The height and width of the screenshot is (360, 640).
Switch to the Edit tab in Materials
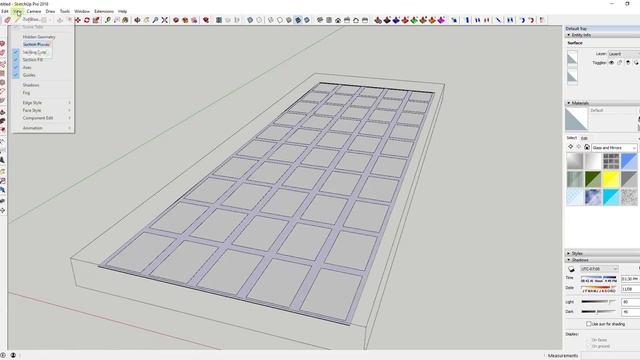(584, 138)
